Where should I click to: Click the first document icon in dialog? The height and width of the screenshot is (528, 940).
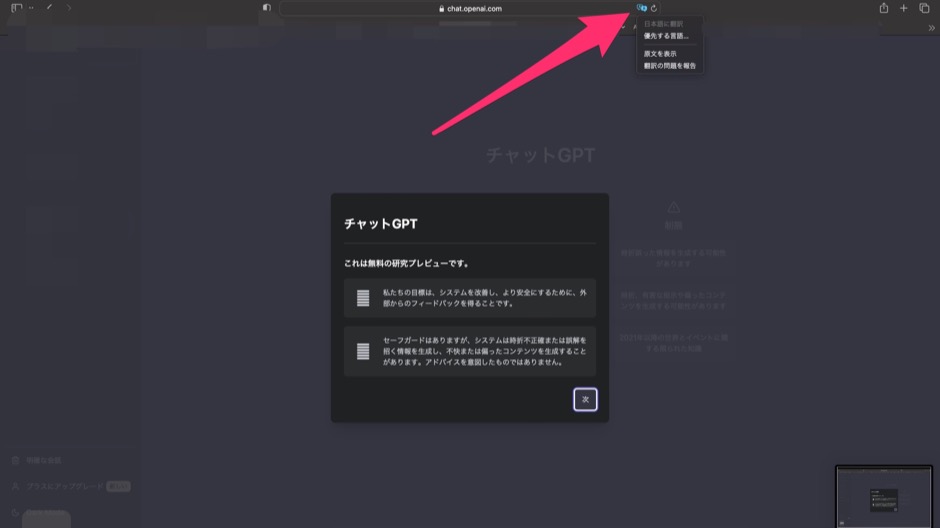[x=363, y=298]
